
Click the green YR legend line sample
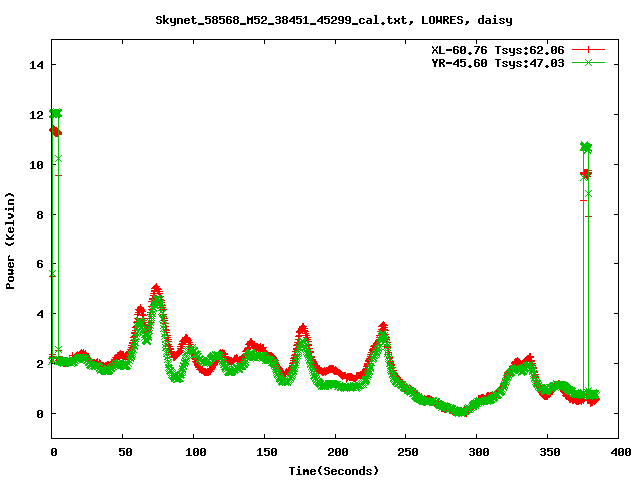588,62
